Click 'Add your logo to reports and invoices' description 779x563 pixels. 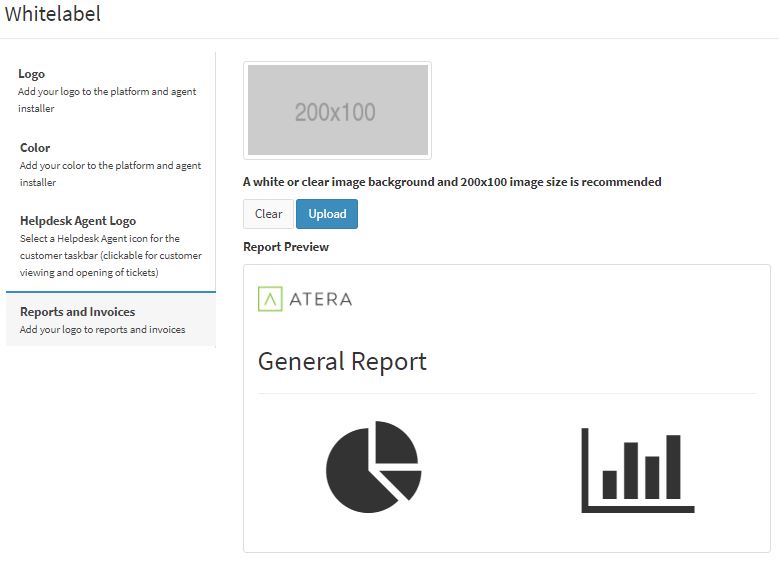pyautogui.click(x=102, y=329)
